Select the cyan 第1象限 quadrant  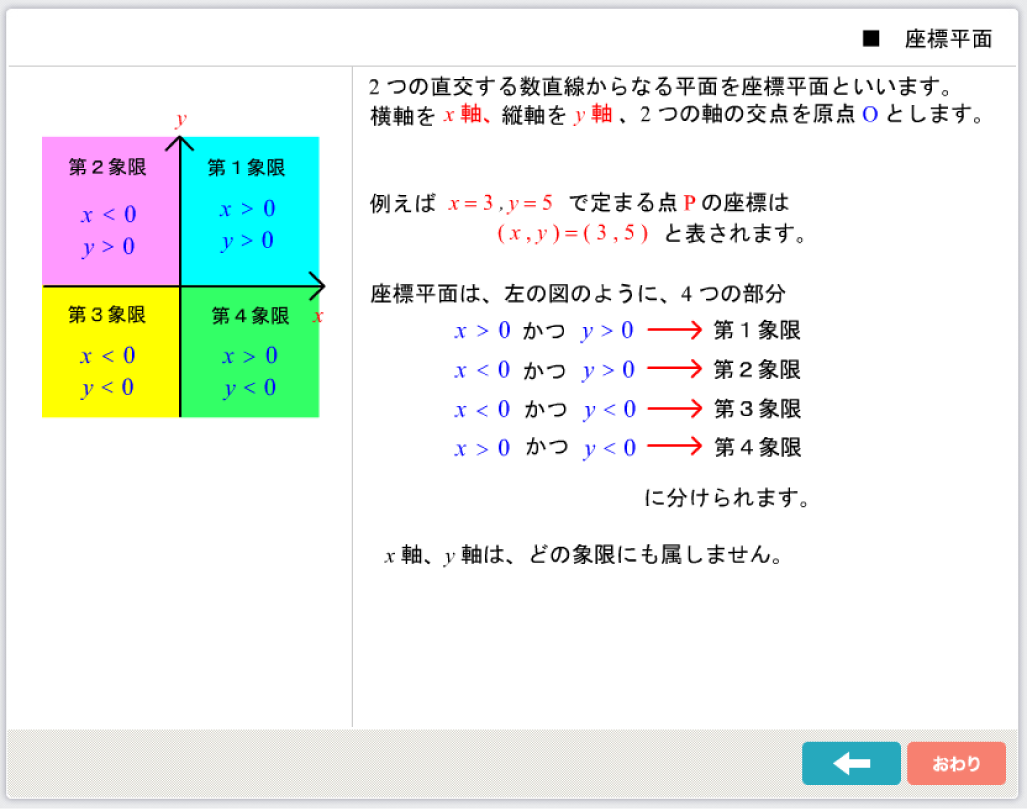250,210
